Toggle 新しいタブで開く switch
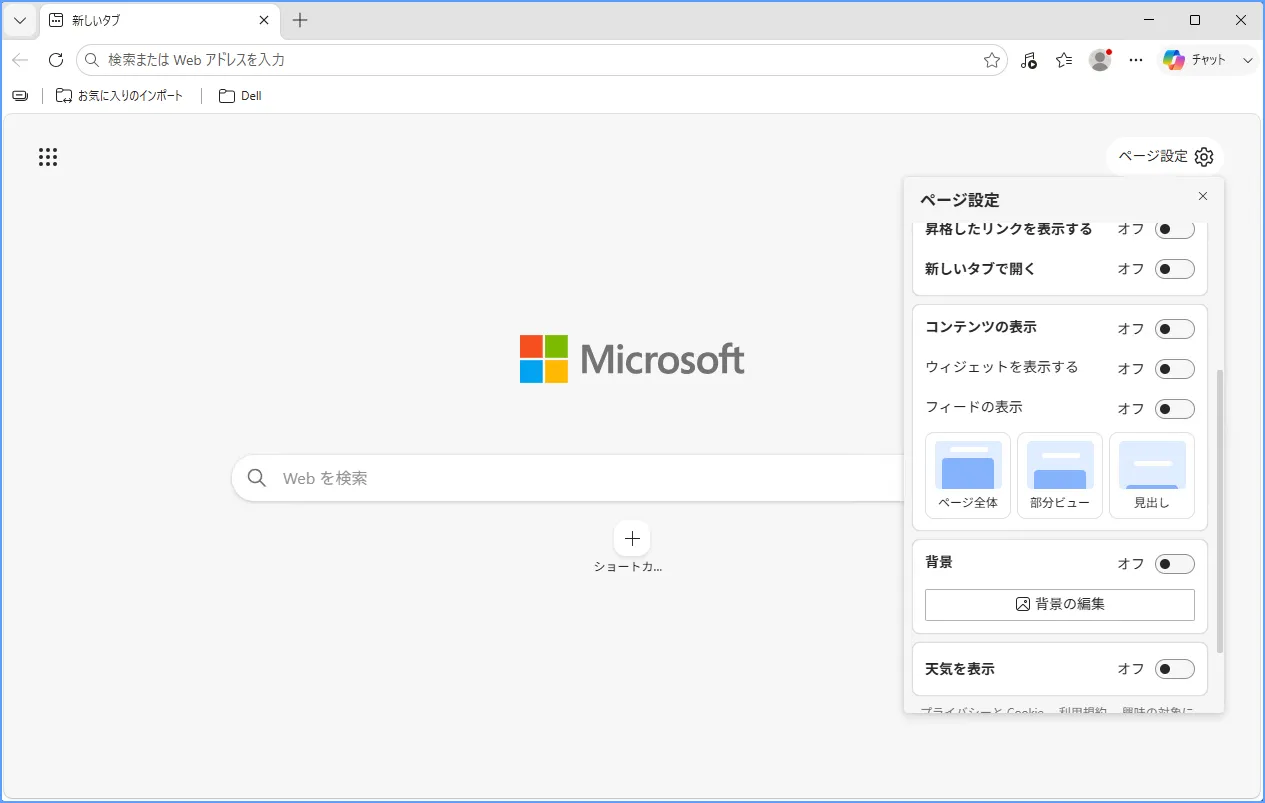 pyautogui.click(x=1175, y=269)
